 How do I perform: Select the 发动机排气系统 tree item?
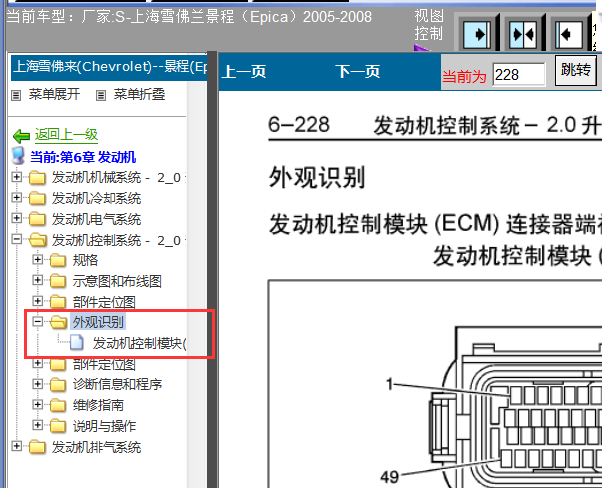96,447
